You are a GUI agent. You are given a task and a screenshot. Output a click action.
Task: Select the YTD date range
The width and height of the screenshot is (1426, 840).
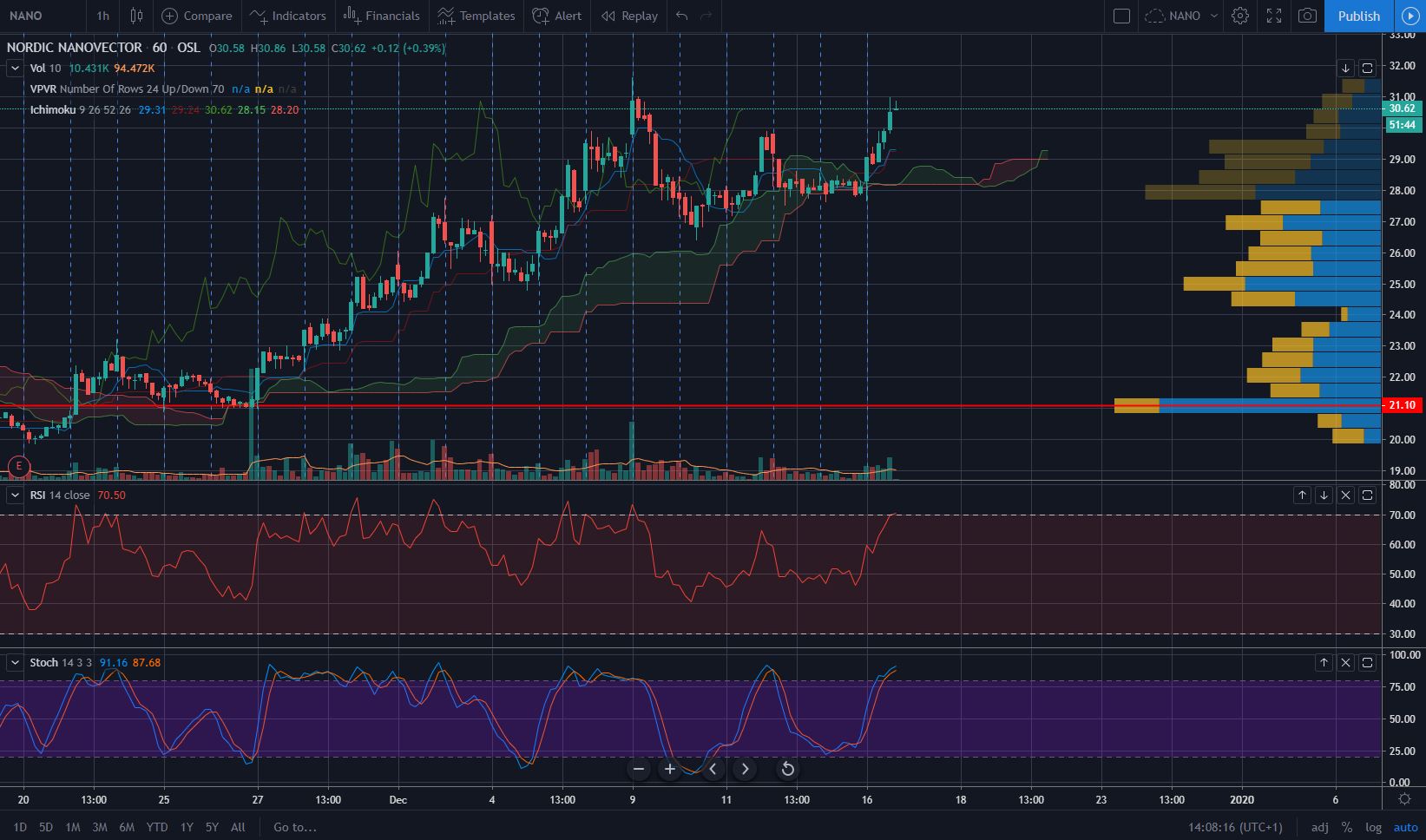pos(157,827)
